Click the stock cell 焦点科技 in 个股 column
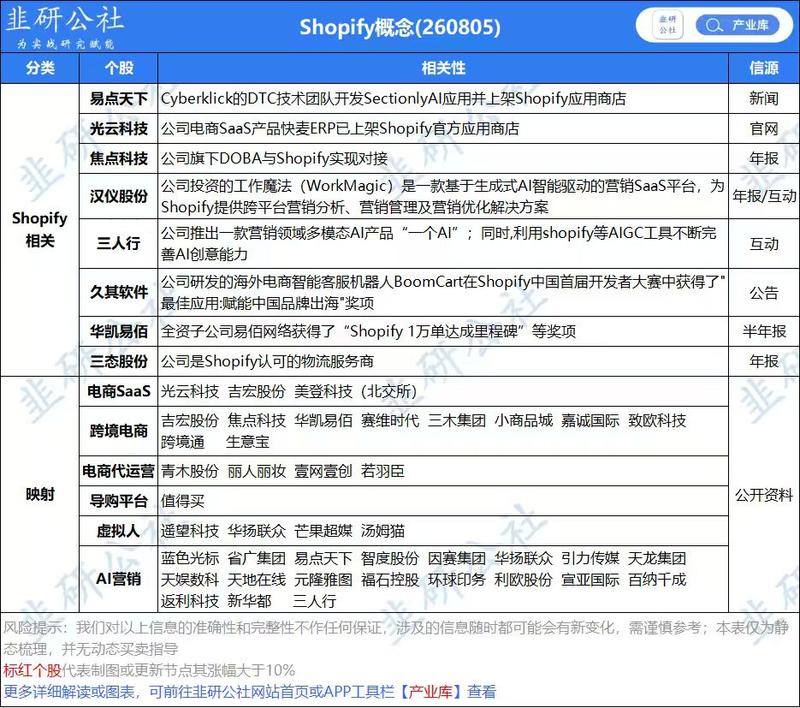Screen dimensions: 800x708 coord(118,159)
